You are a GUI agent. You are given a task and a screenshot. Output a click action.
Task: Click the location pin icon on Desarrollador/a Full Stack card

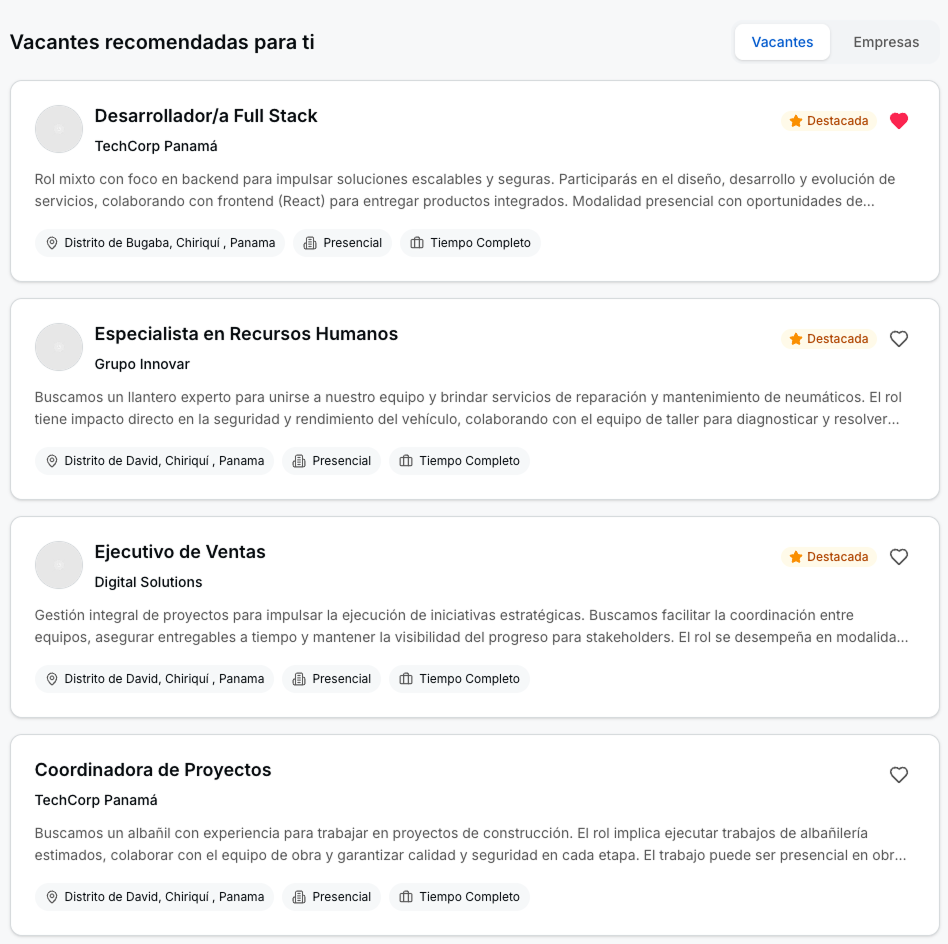(x=52, y=242)
